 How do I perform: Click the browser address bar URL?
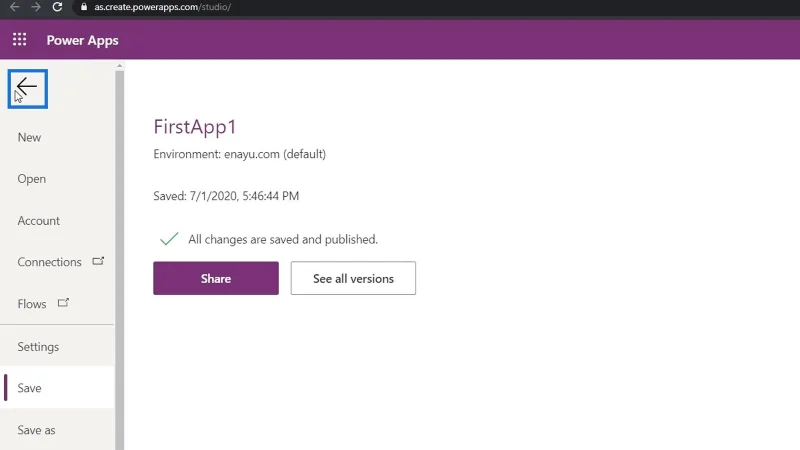[162, 7]
